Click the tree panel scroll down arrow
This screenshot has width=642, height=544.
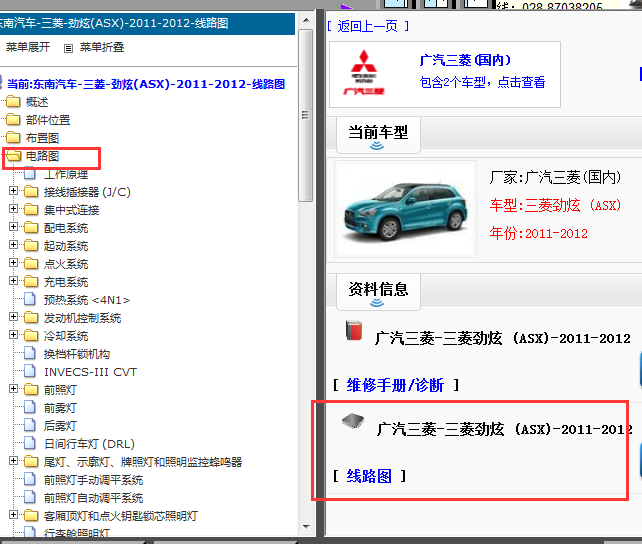(306, 526)
